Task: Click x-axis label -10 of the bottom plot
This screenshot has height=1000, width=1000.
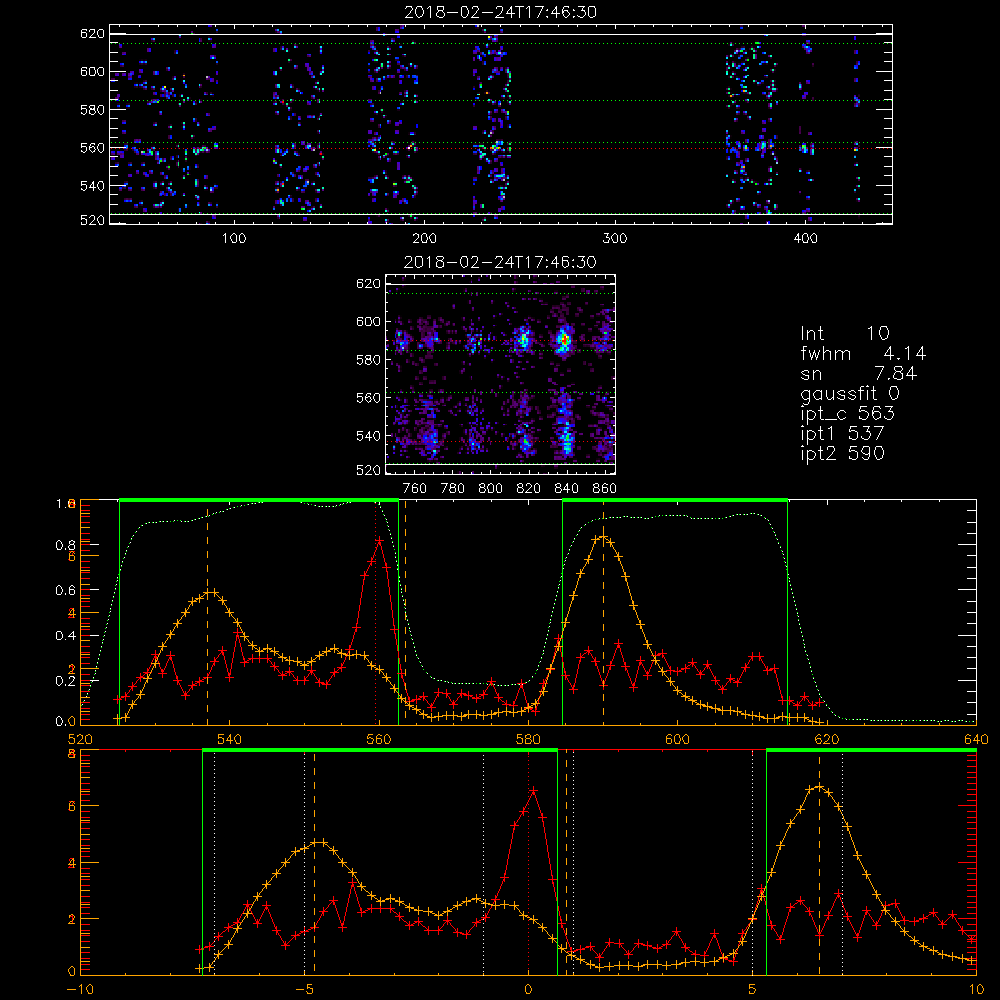Action: tap(80, 989)
